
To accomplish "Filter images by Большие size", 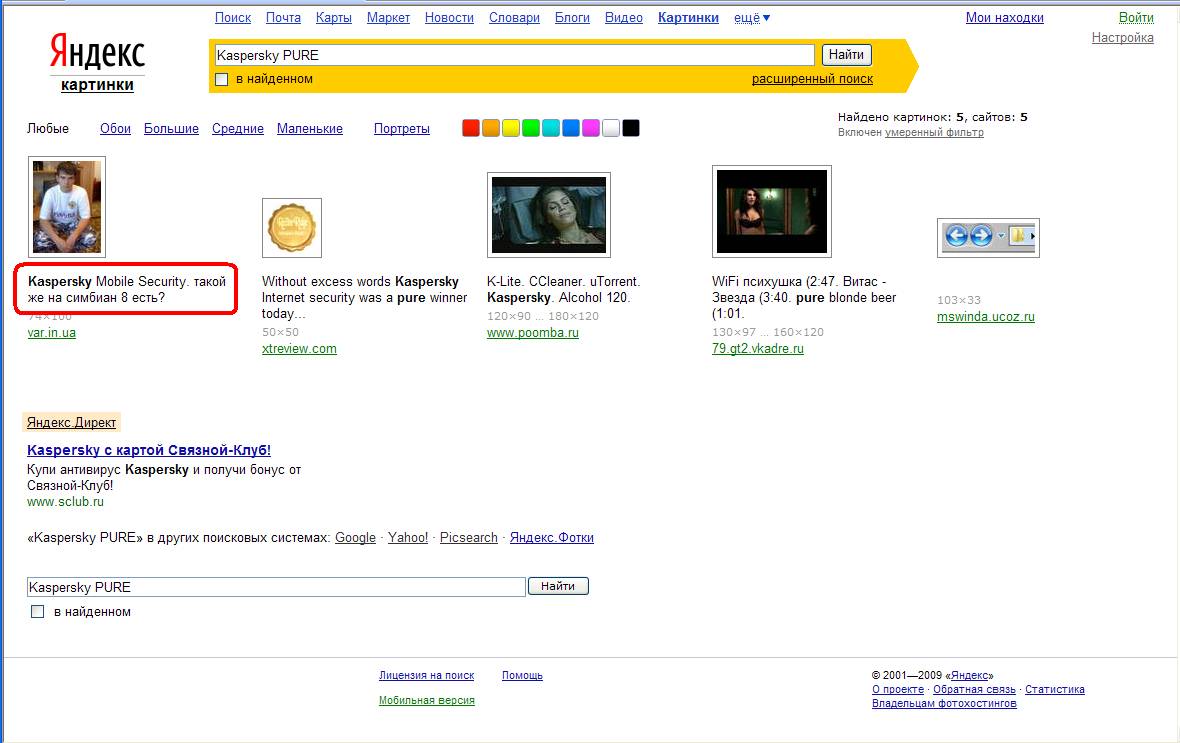I will click(x=171, y=129).
